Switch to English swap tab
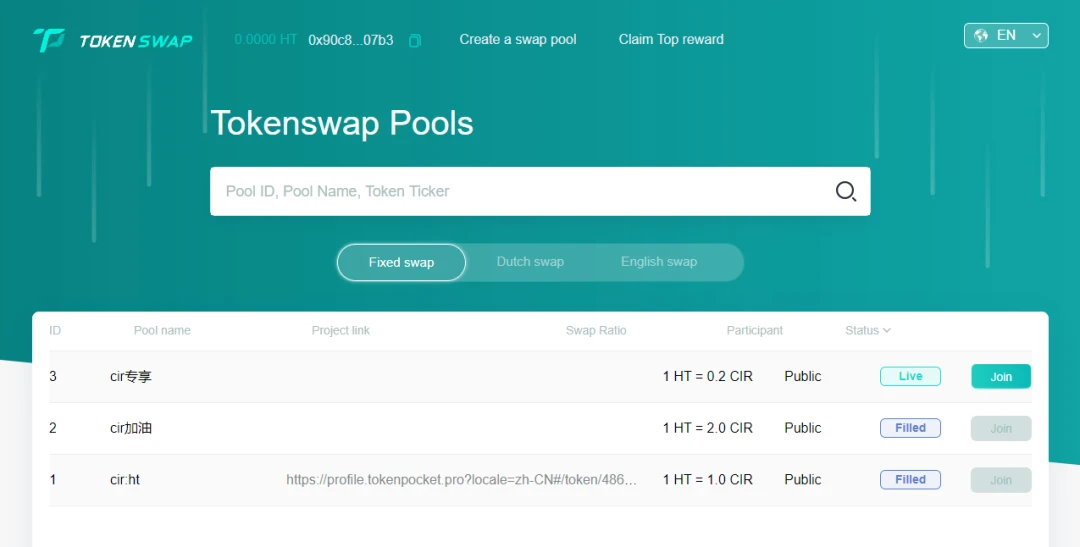1080x547 pixels. tap(659, 262)
